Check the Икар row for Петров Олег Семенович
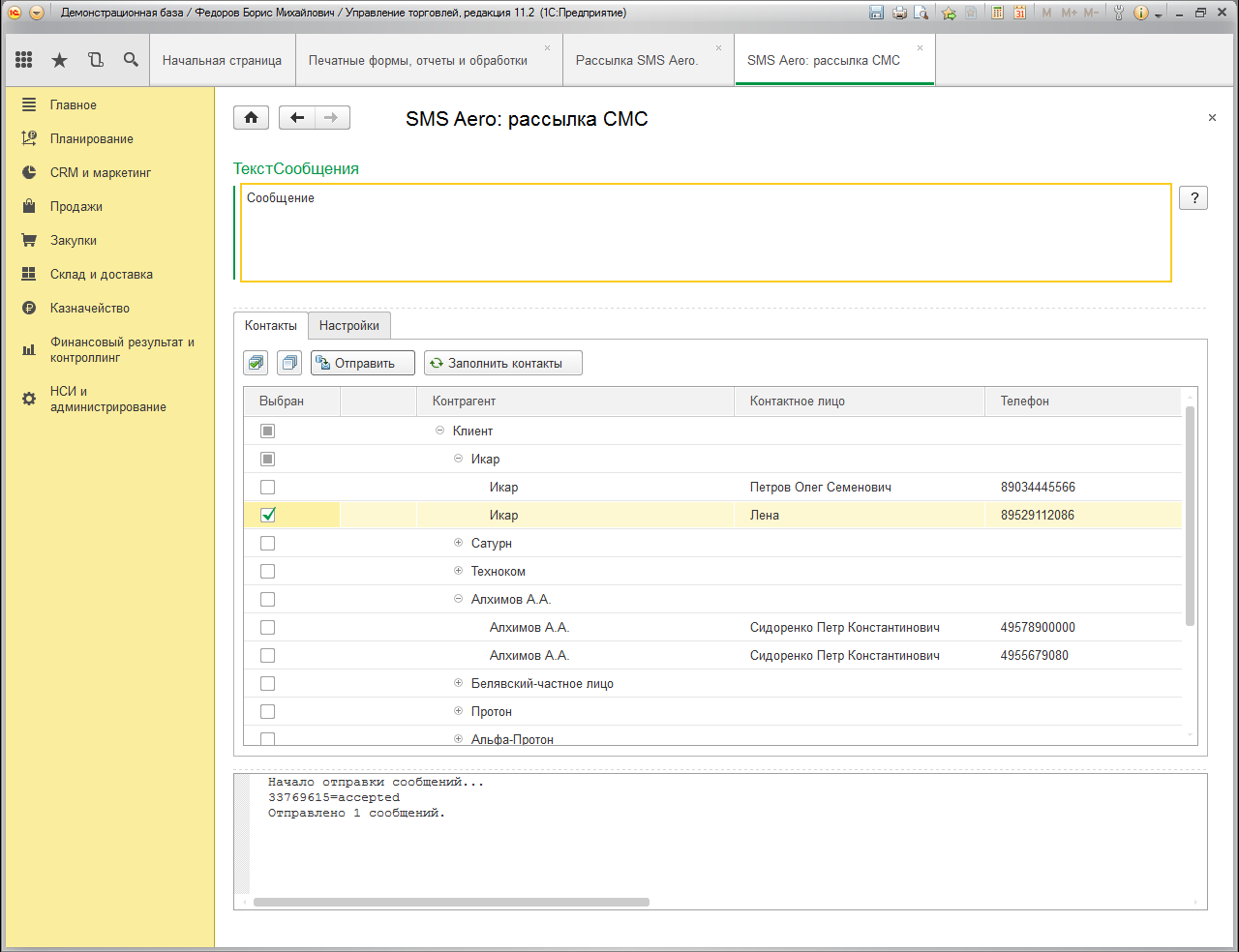This screenshot has width=1239, height=952. [x=268, y=487]
